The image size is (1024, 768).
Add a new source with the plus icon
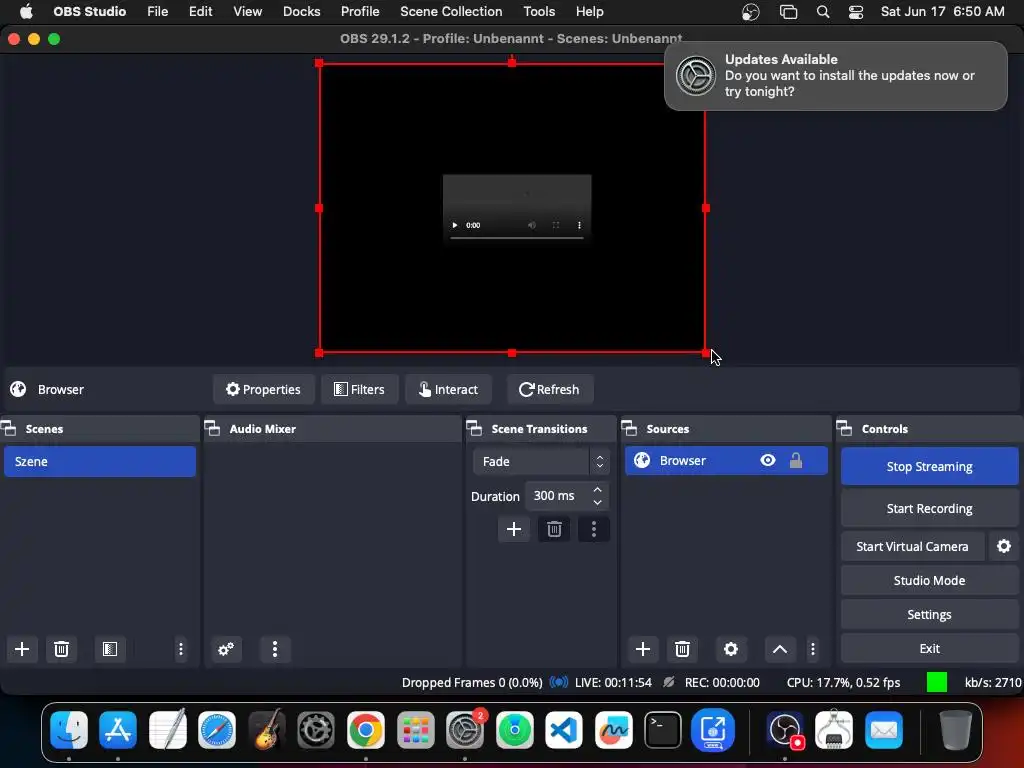click(x=643, y=649)
